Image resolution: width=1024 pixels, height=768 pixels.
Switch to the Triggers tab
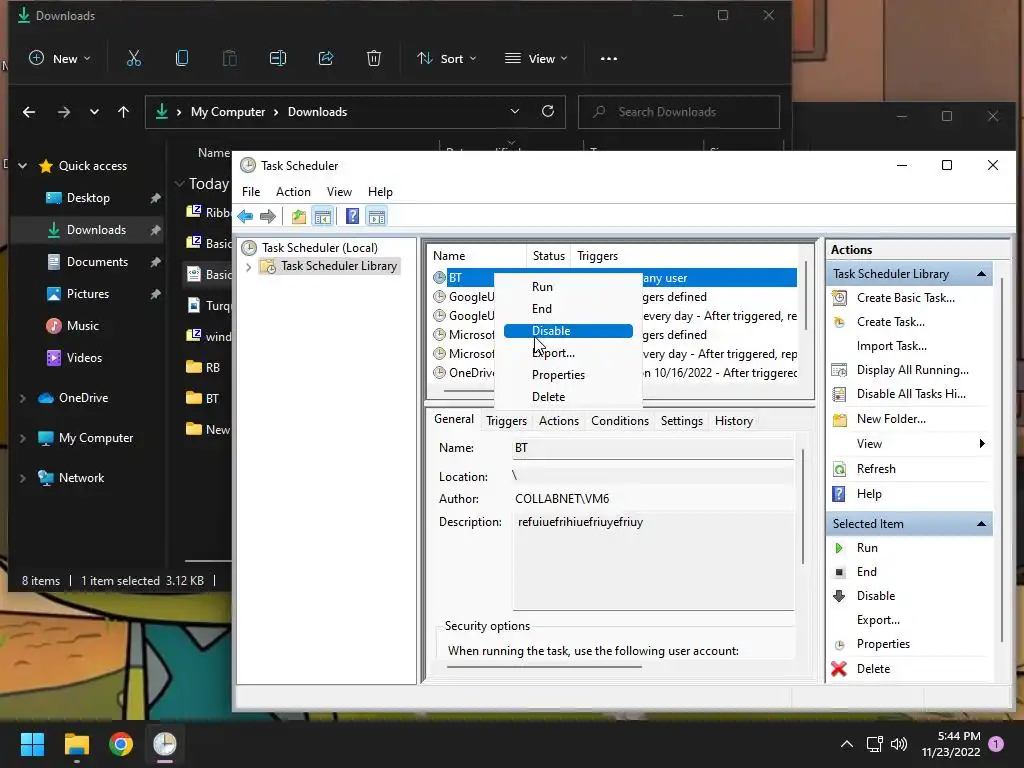(506, 421)
